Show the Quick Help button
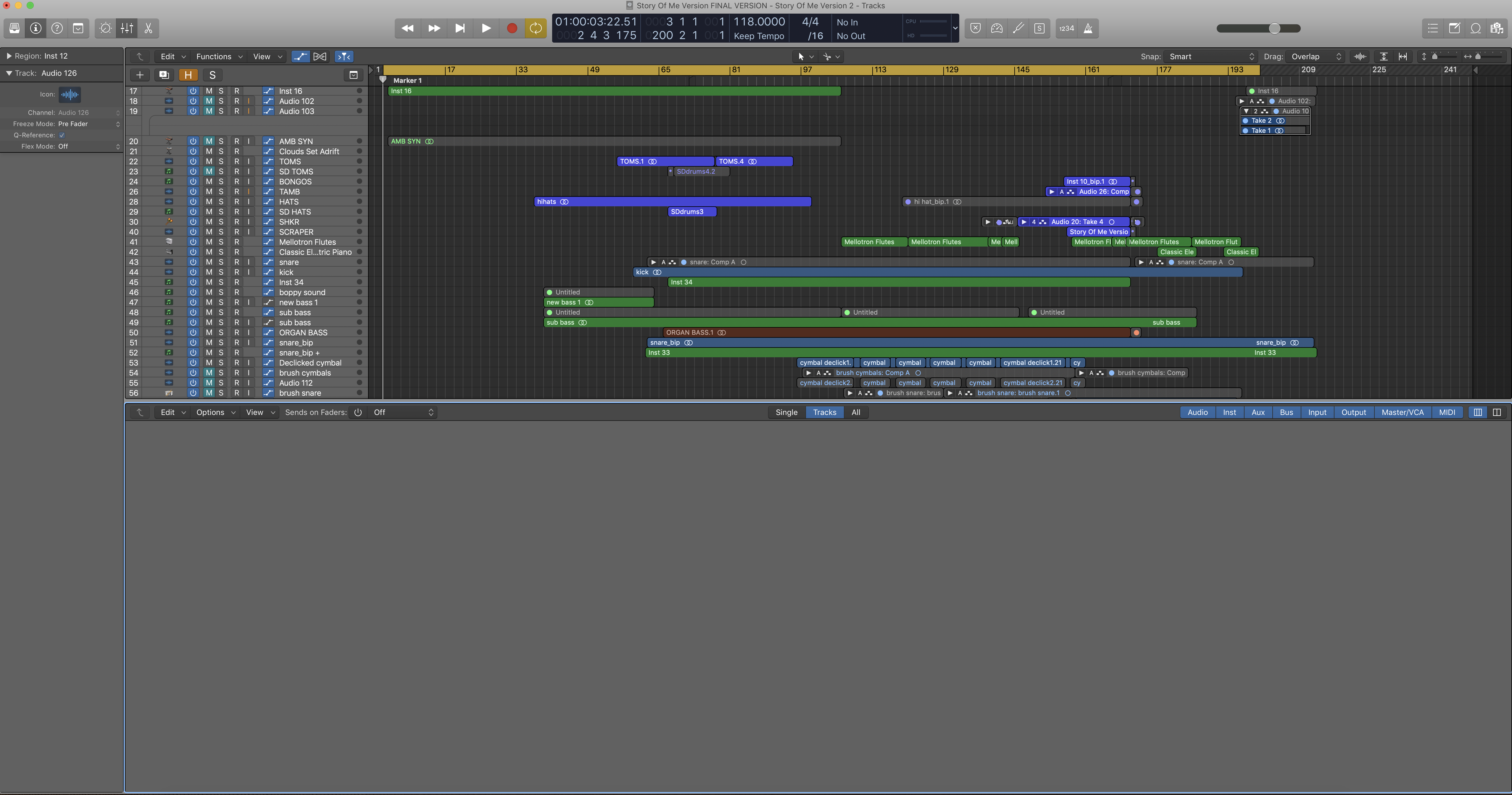 point(57,28)
